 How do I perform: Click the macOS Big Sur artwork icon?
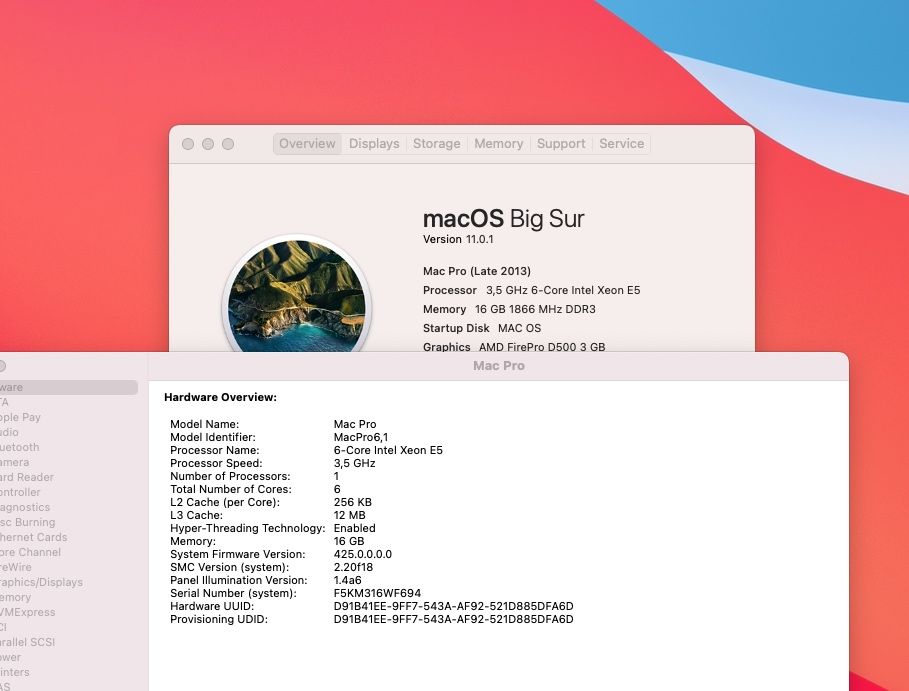point(297,294)
